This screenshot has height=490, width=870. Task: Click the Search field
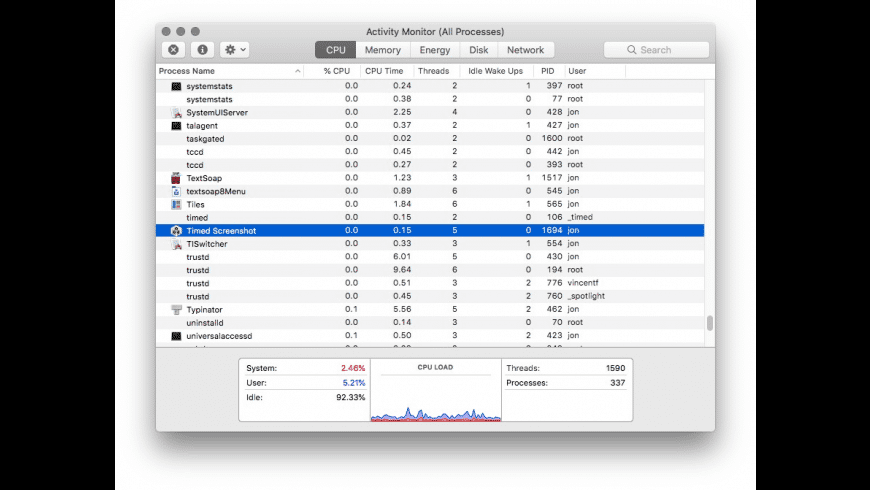click(x=656, y=50)
